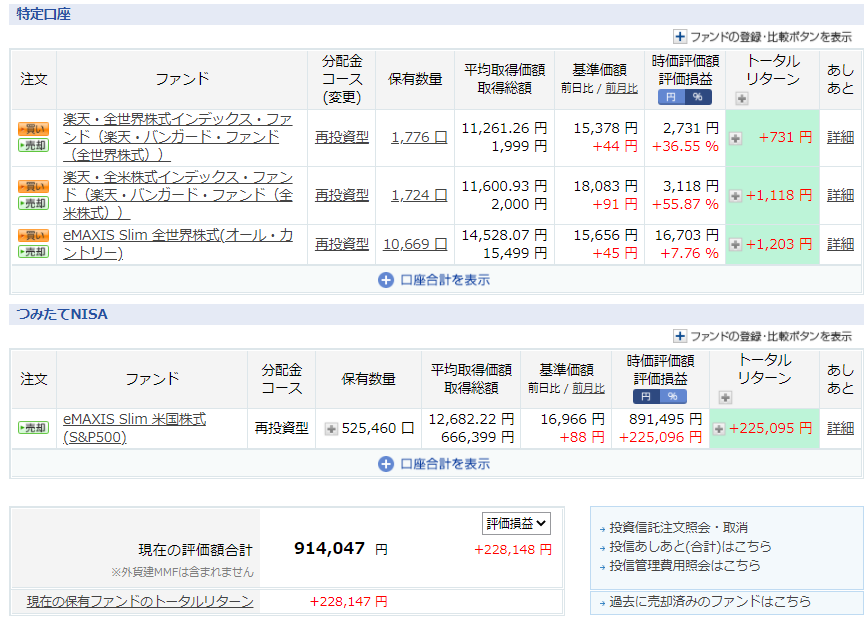Click 再投資型 link for 楽天・全米株式 fund
The image size is (864, 617).
[x=342, y=194]
